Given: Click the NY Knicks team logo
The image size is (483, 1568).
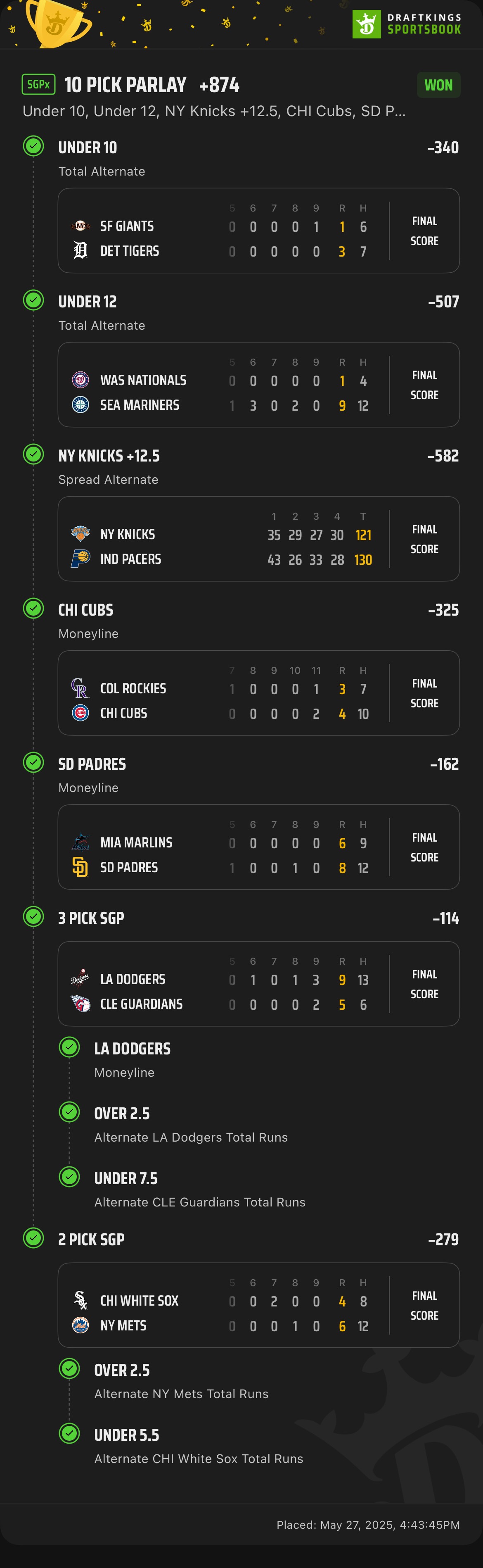Looking at the screenshot, I should click(x=80, y=534).
